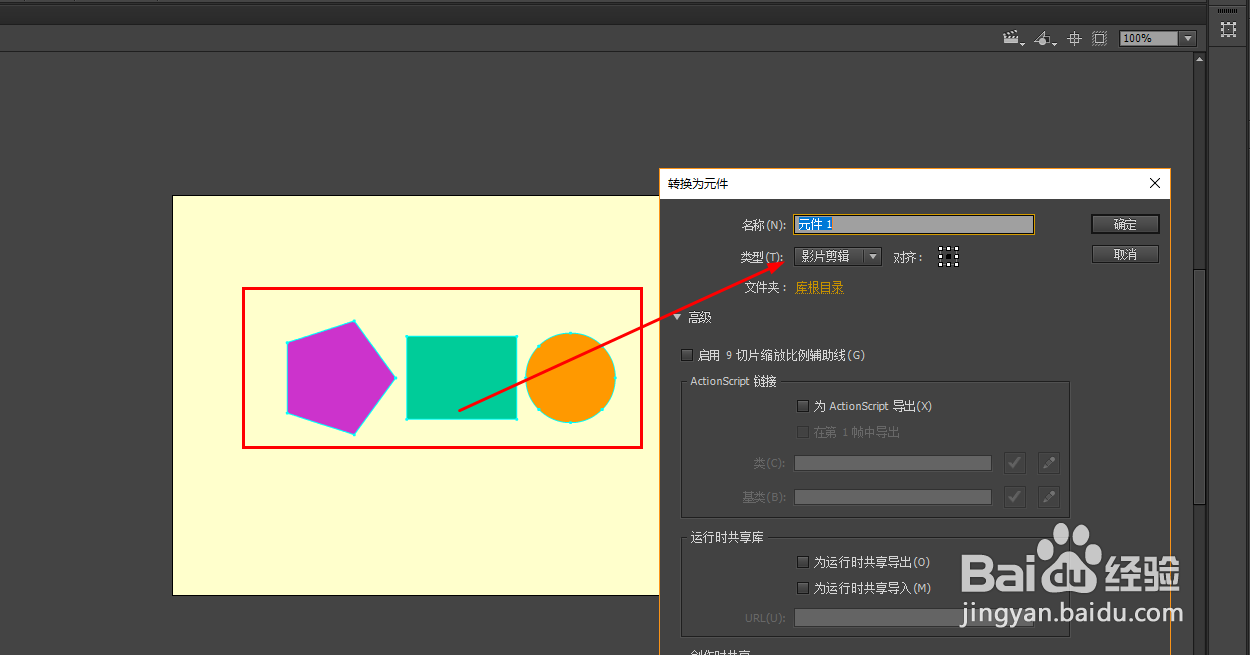
Task: Close the 转换为元件 dialog with X
Action: (1155, 183)
